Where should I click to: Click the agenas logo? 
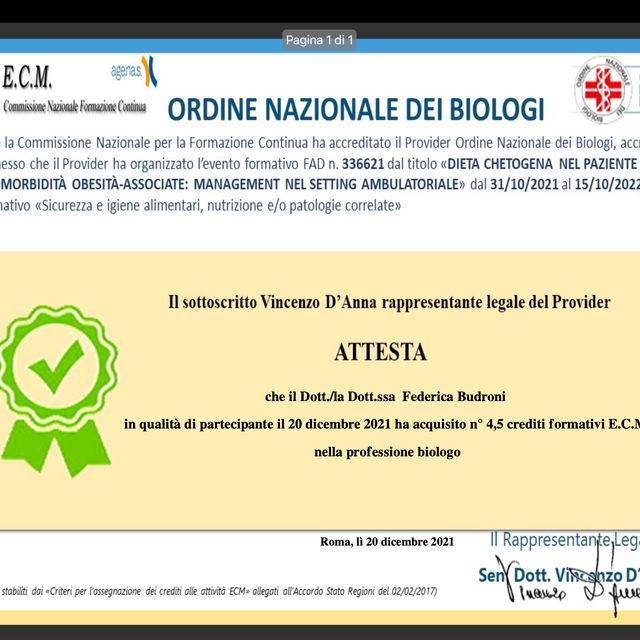click(x=134, y=72)
